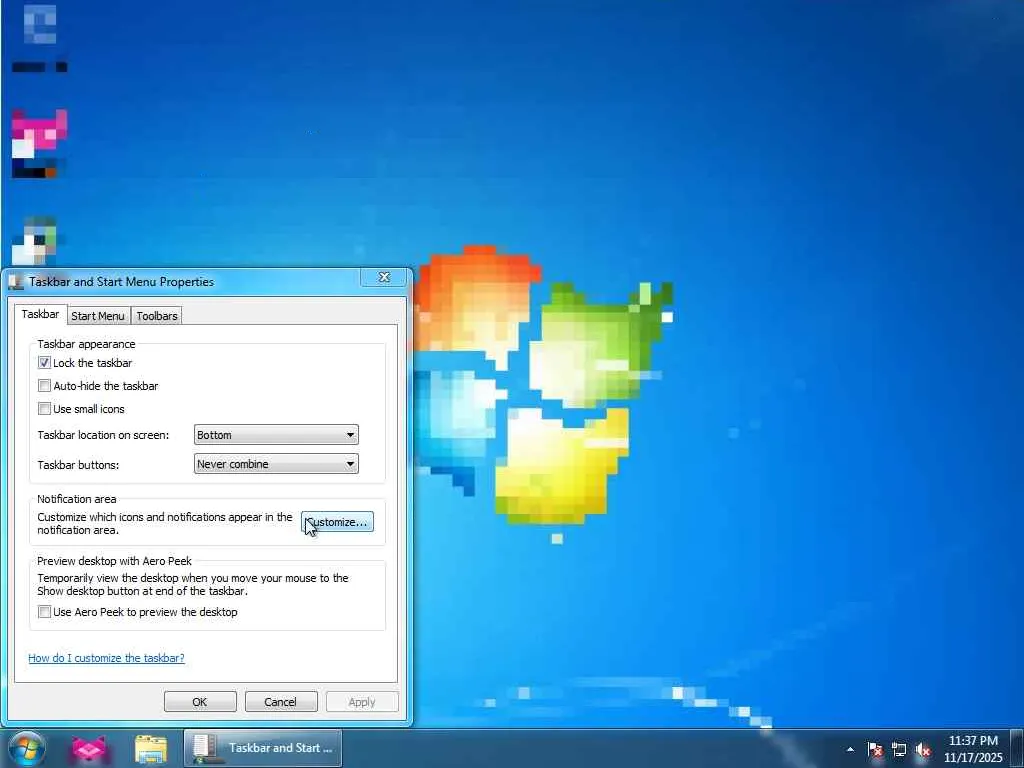Viewport: 1024px width, 768px height.
Task: Switch to the Taskbar tab
Action: click(40, 314)
